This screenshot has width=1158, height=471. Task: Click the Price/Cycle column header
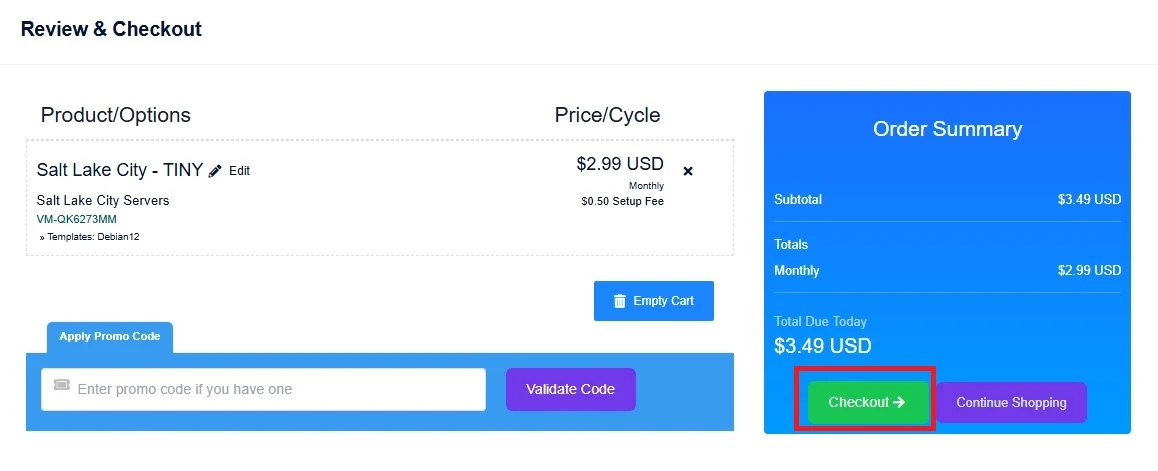tap(607, 115)
